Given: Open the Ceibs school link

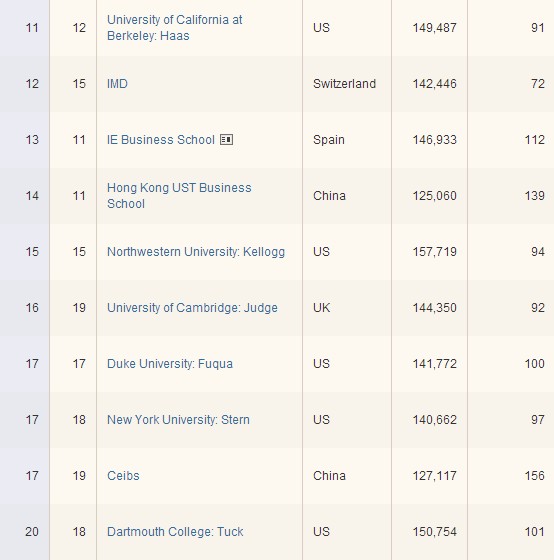Looking at the screenshot, I should pyautogui.click(x=123, y=476).
